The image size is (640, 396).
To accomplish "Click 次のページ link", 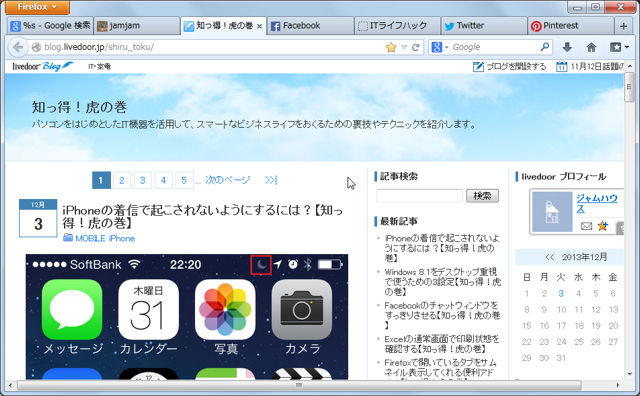I will pos(228,180).
